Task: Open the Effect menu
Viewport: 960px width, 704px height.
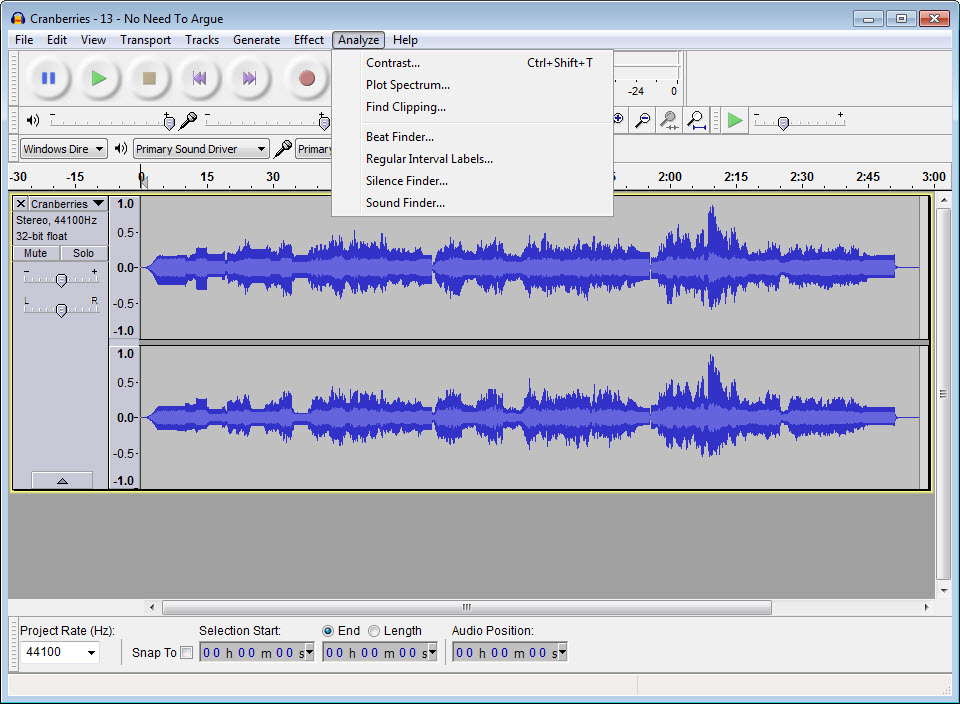Action: tap(309, 40)
